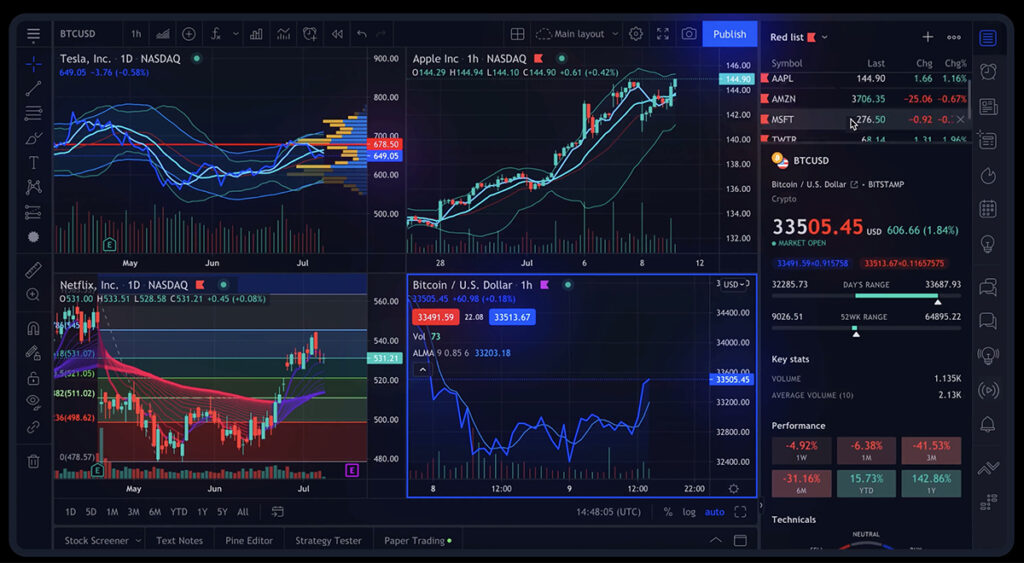Click the zoom in magnifier tool
Image resolution: width=1024 pixels, height=563 pixels.
coord(33,295)
